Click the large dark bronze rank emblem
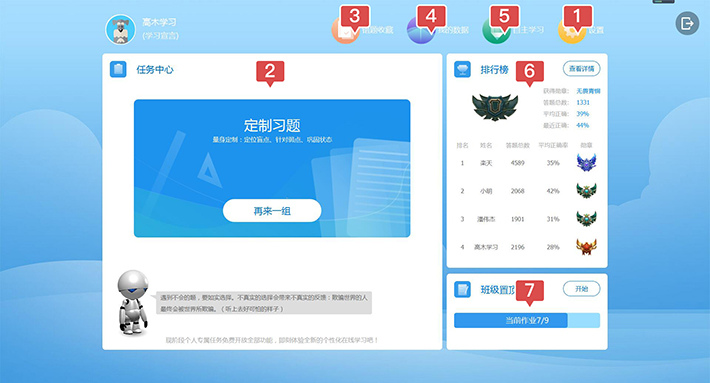The height and width of the screenshot is (383, 710). coord(495,107)
